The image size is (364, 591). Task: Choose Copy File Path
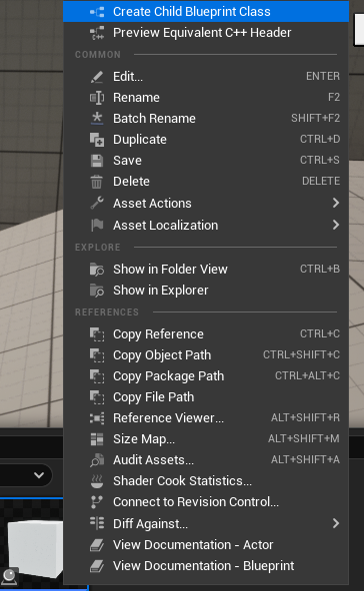206,397
